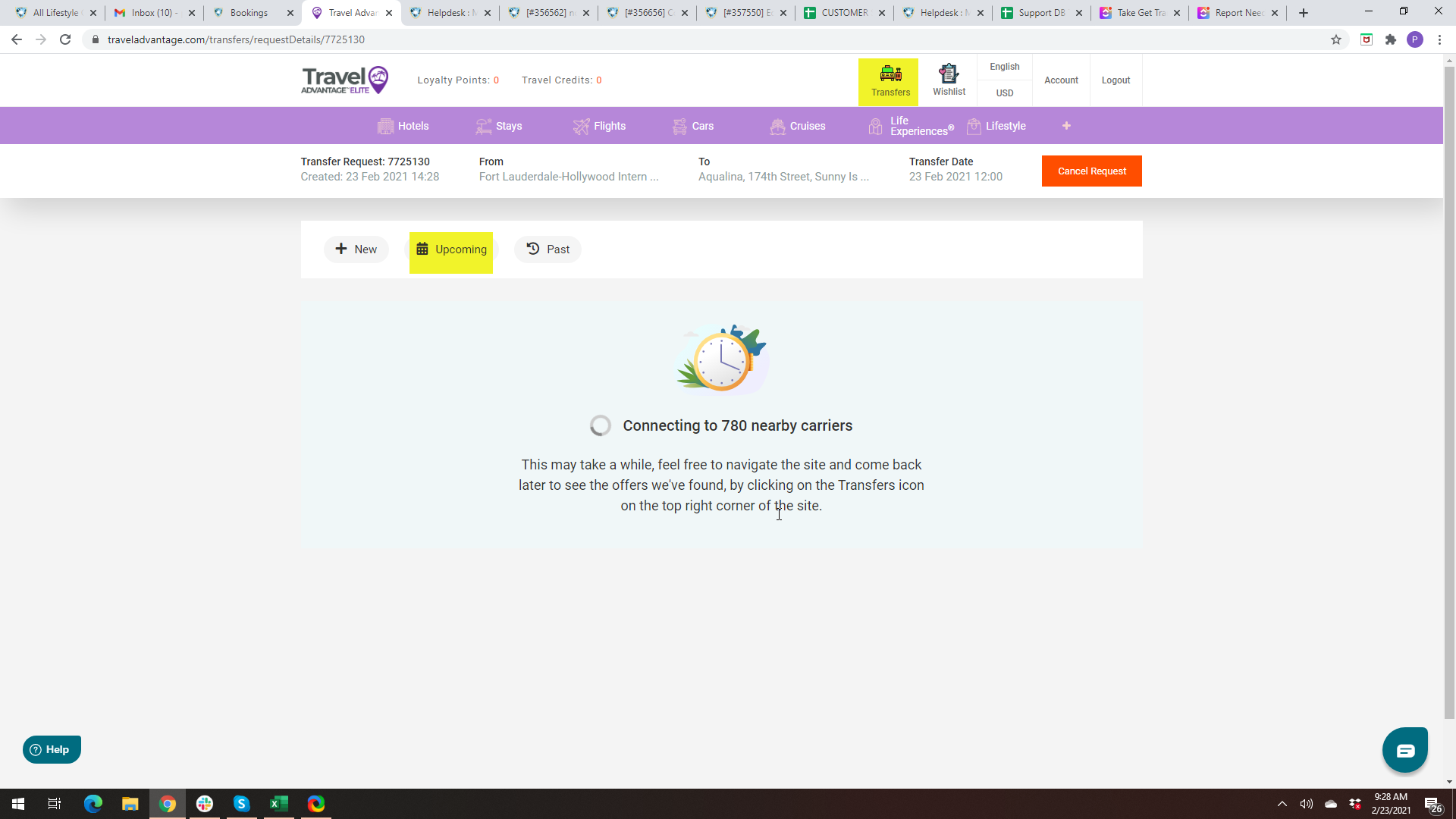1456x819 pixels.
Task: Open the USD currency selector
Action: [1004, 93]
